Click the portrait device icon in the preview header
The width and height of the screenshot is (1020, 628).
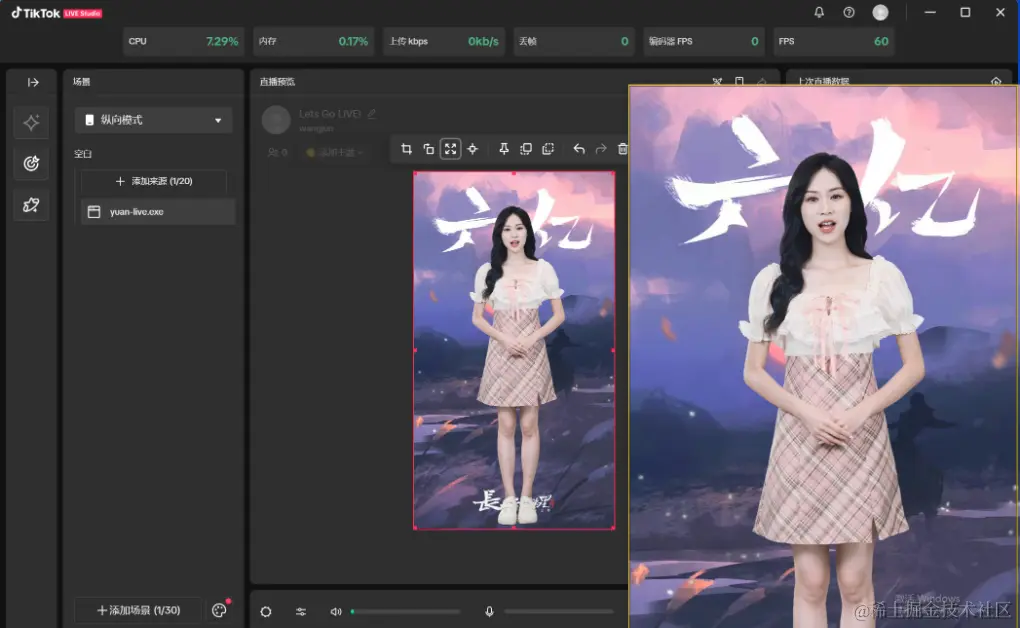pos(740,82)
